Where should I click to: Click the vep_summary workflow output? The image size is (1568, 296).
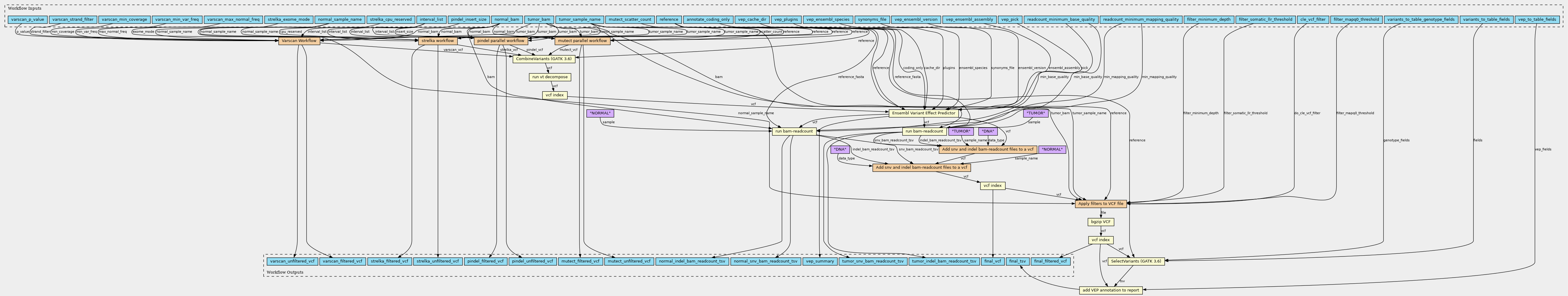[819, 261]
